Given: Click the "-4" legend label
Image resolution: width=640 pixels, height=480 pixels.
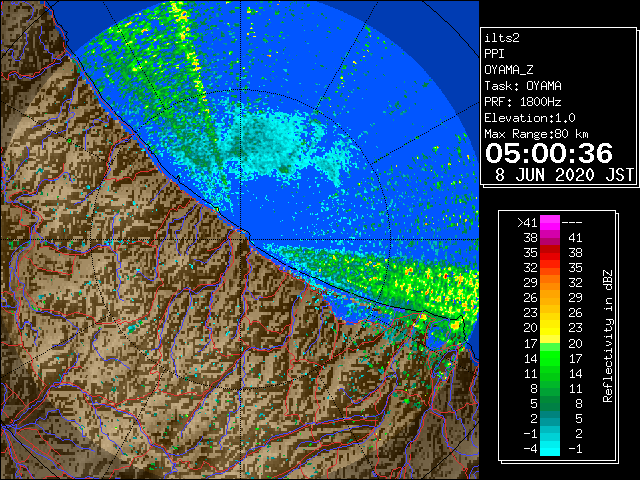Looking at the screenshot, I should pyautogui.click(x=530, y=448).
